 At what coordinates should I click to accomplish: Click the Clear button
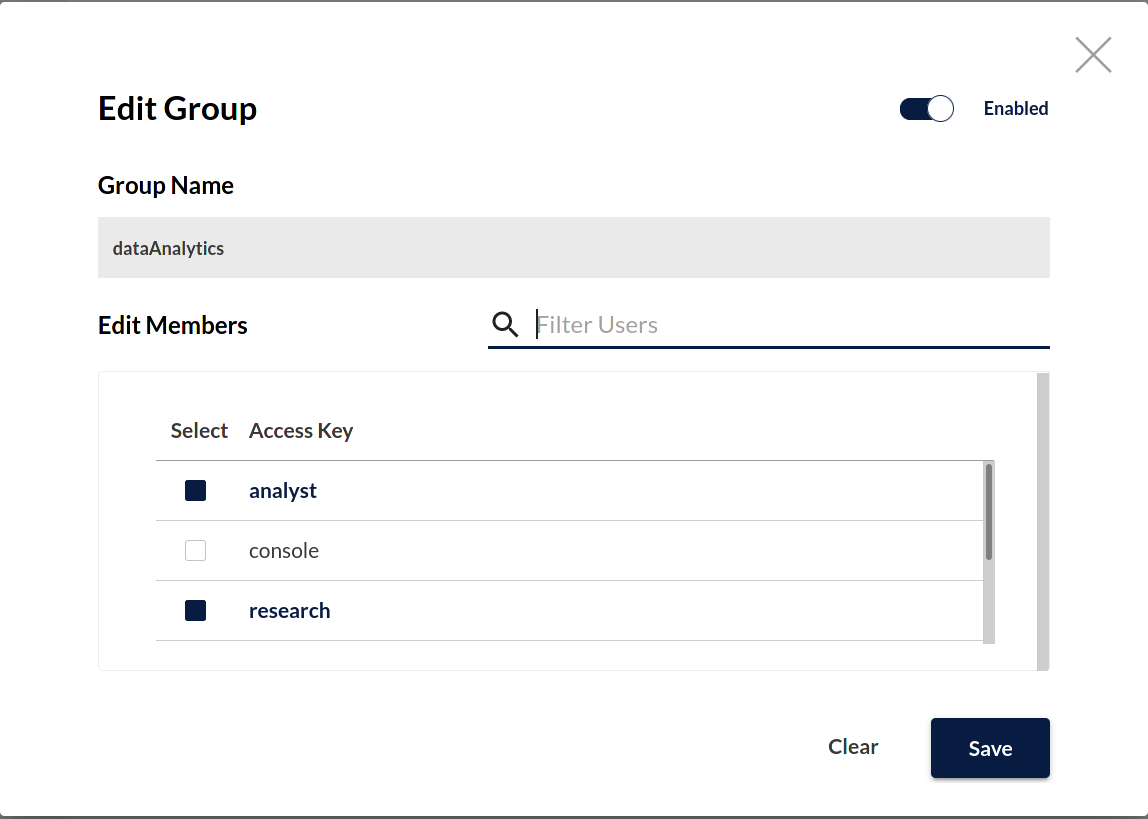point(852,746)
